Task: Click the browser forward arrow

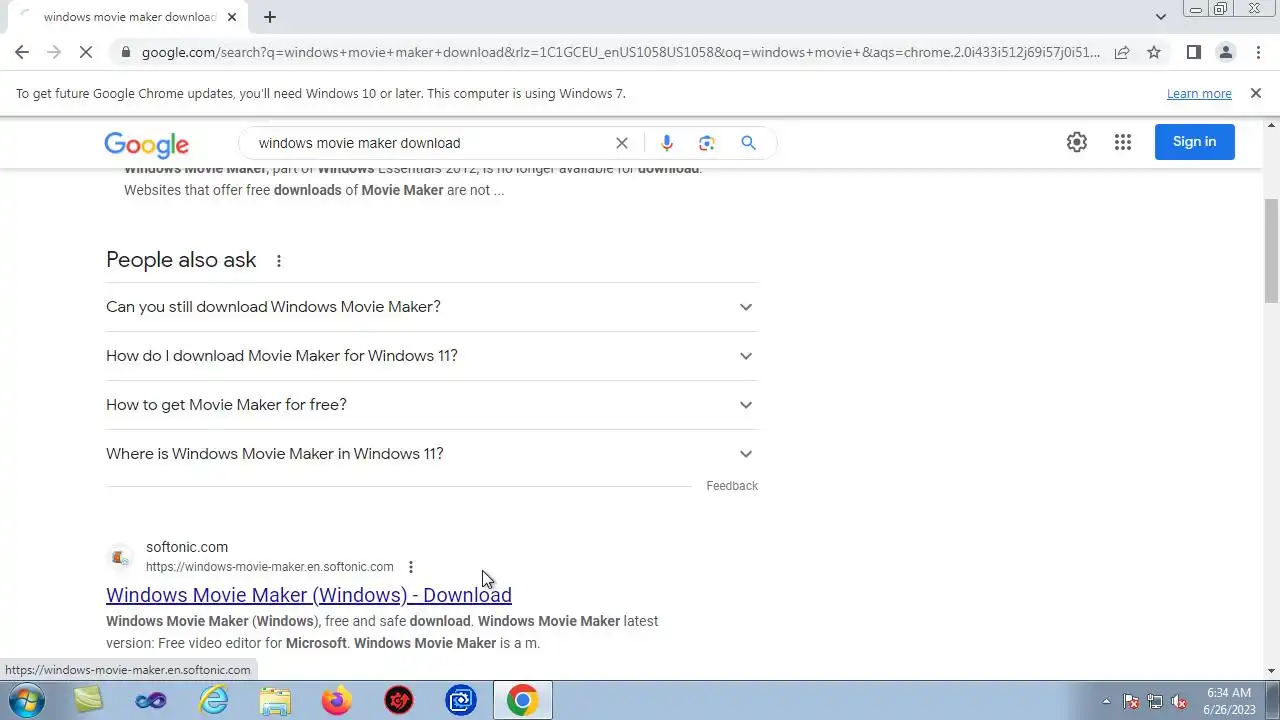Action: (x=54, y=52)
